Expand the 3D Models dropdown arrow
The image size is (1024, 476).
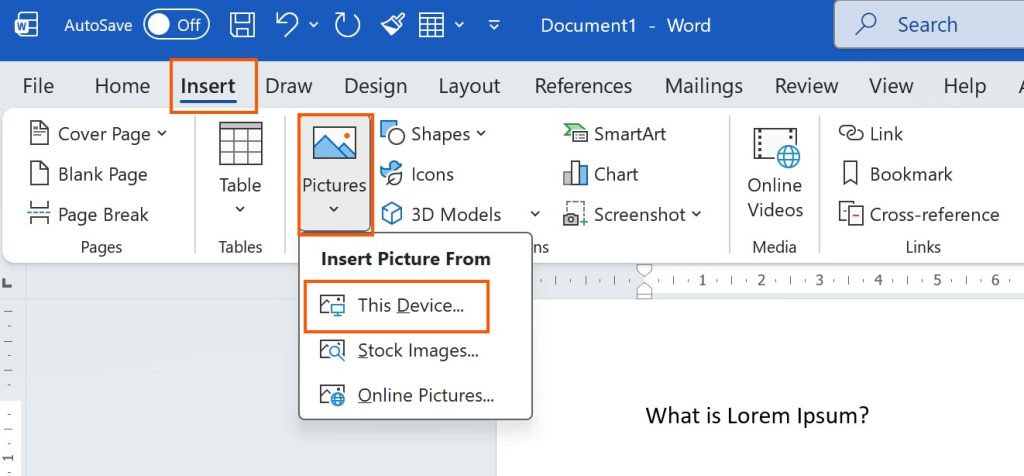click(535, 214)
